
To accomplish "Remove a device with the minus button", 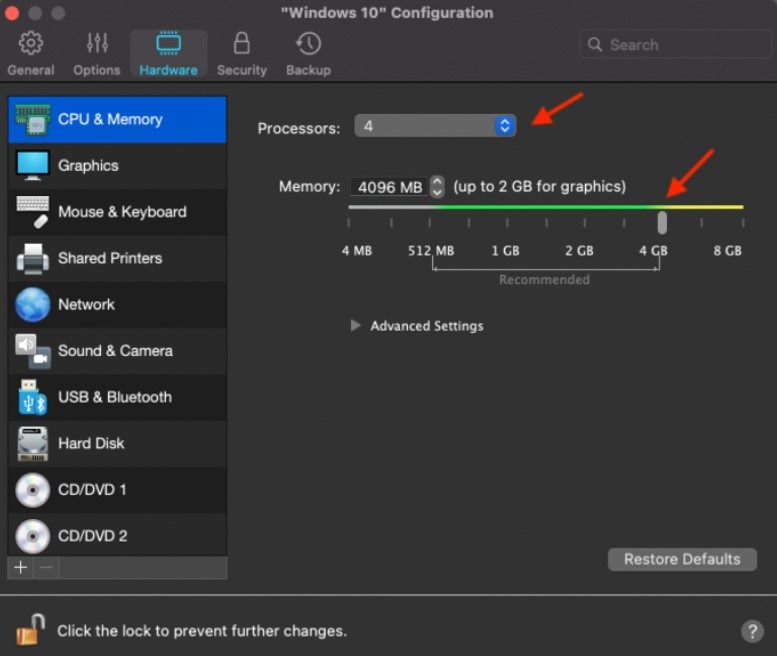I will (46, 567).
